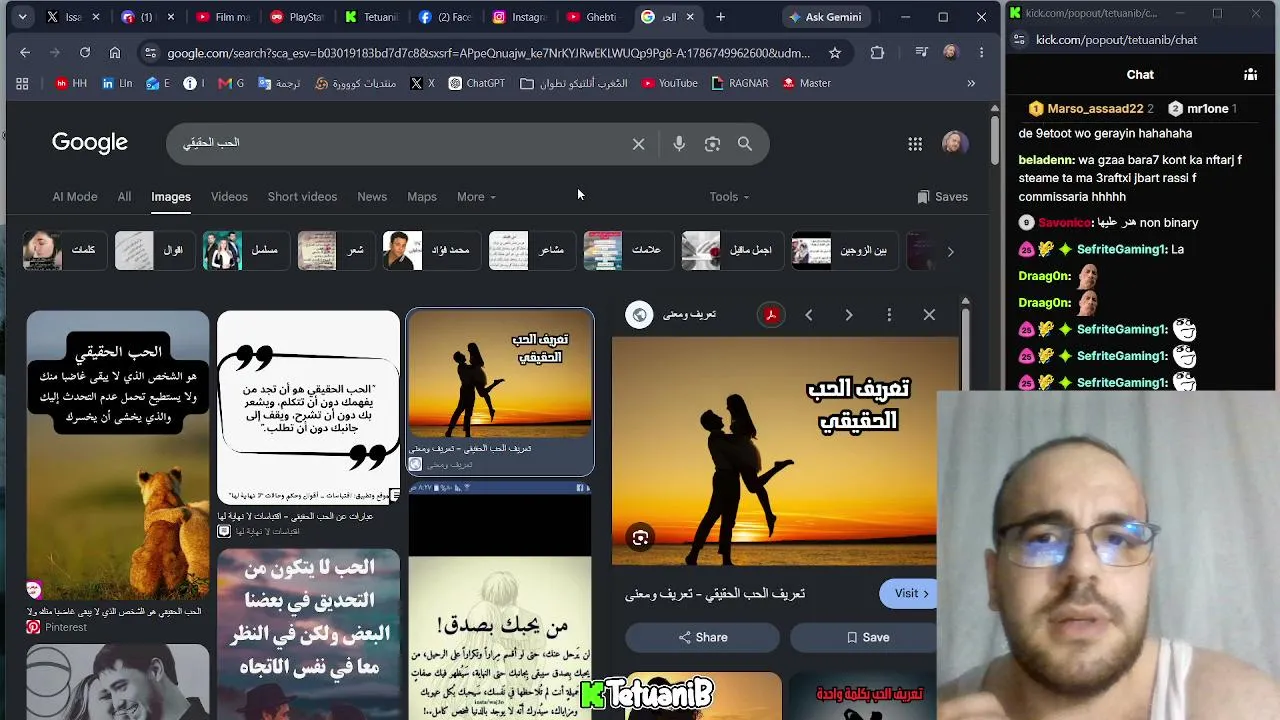Go back to the previous page
Screen dimensions: 1280x720
click(x=25, y=53)
